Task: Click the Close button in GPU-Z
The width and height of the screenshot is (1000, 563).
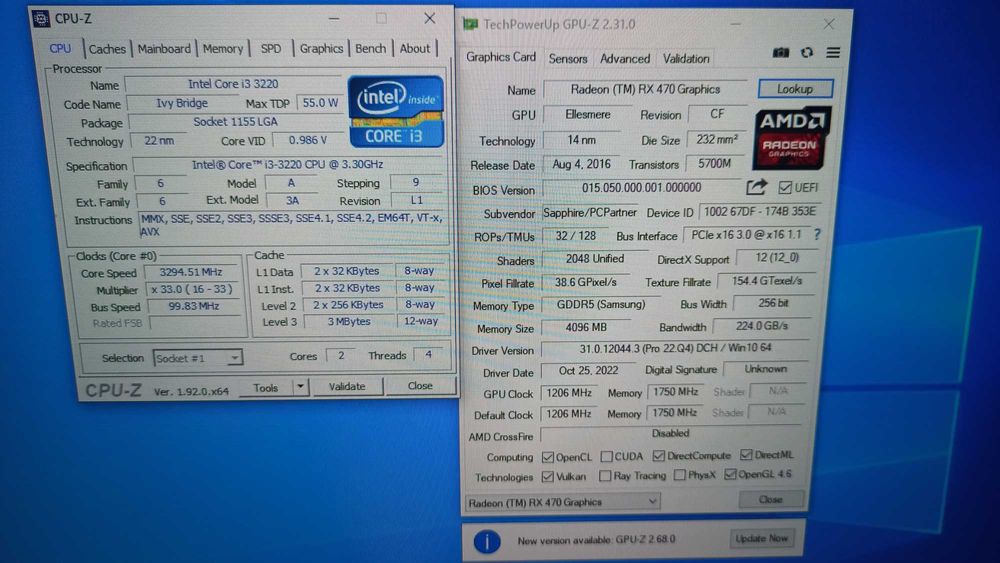Action: point(770,499)
